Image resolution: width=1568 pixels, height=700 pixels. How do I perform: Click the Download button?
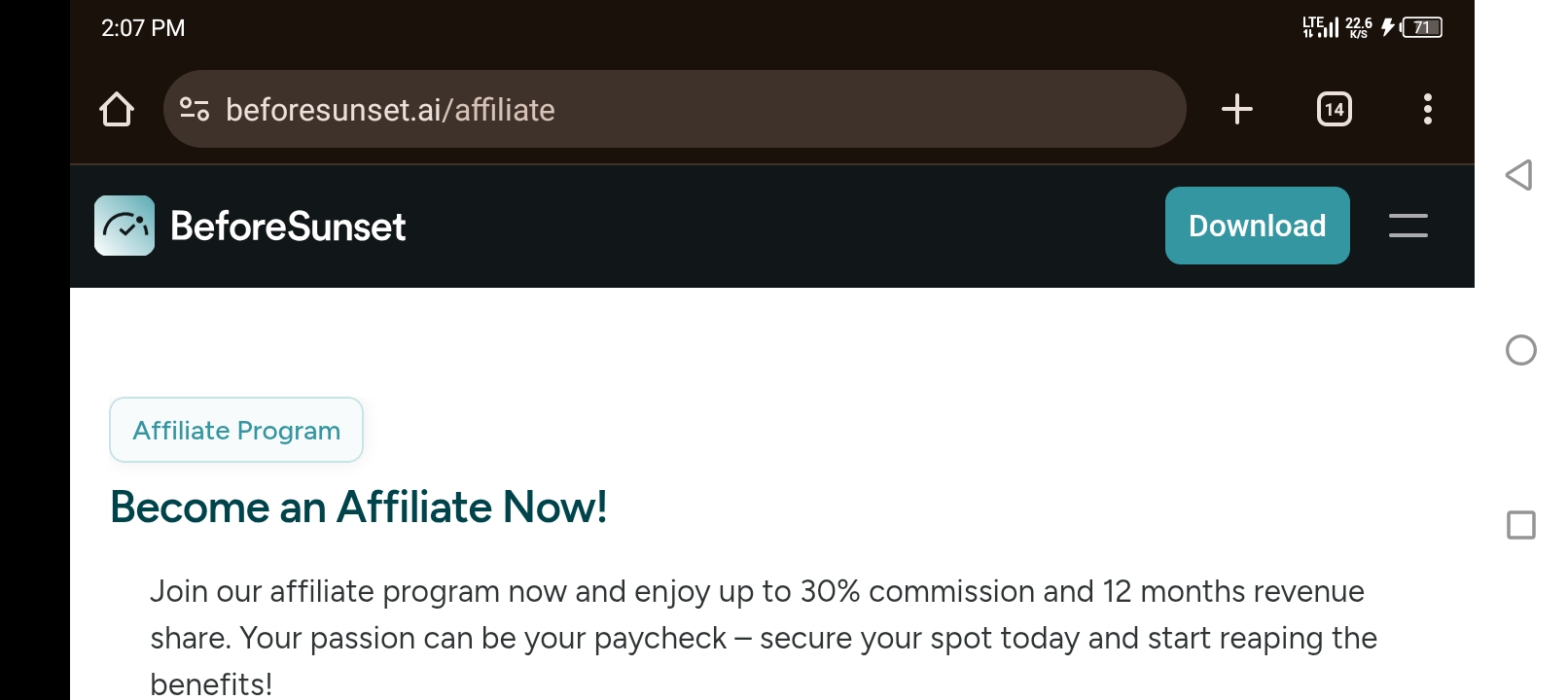1257,226
